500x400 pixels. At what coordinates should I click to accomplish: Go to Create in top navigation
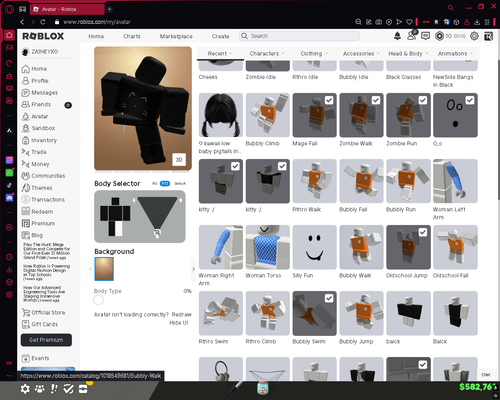point(220,36)
